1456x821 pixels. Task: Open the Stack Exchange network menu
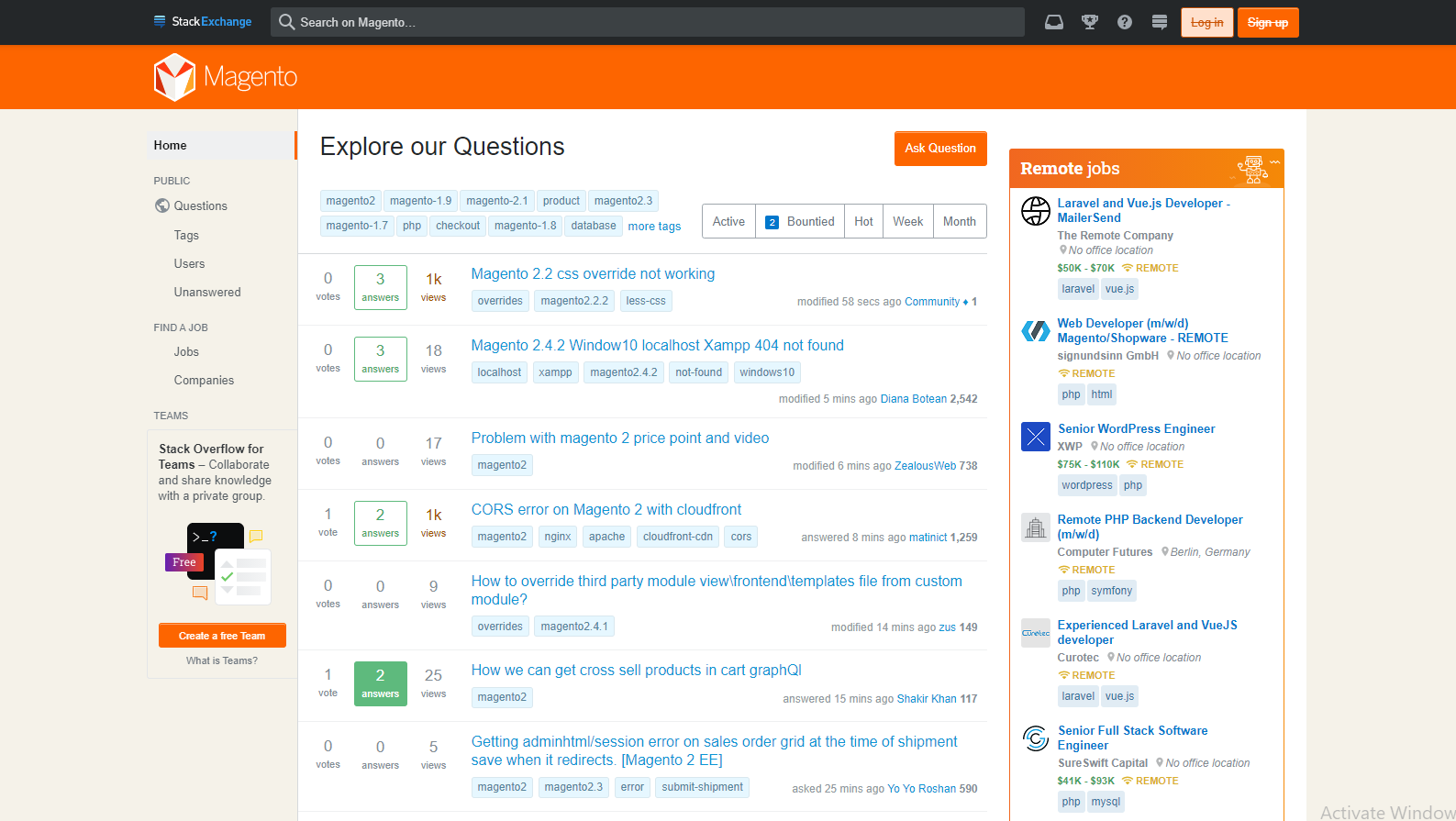202,22
